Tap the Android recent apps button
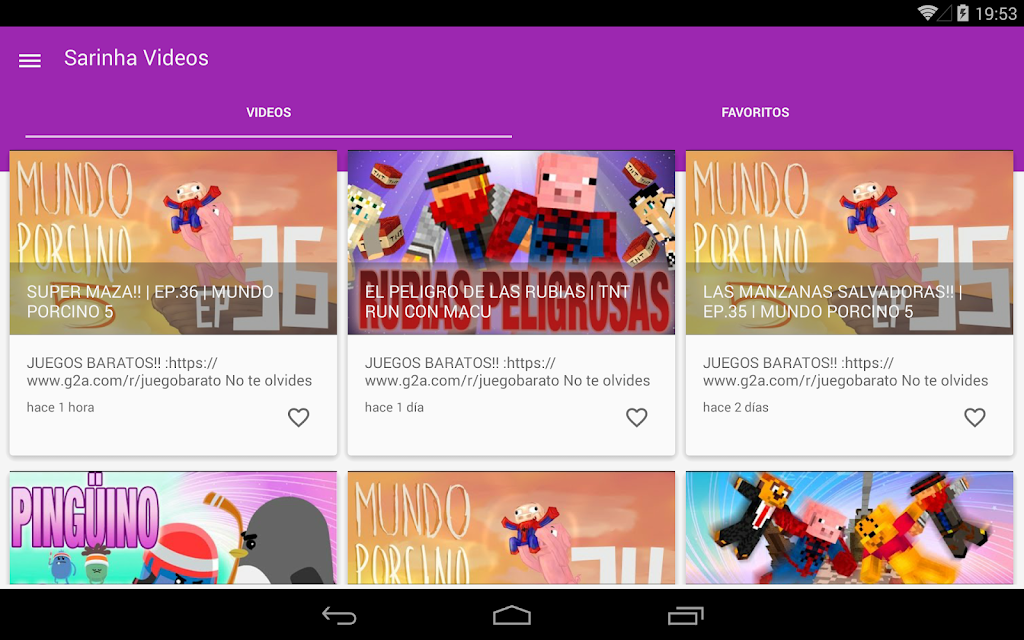The image size is (1024, 640). (686, 615)
